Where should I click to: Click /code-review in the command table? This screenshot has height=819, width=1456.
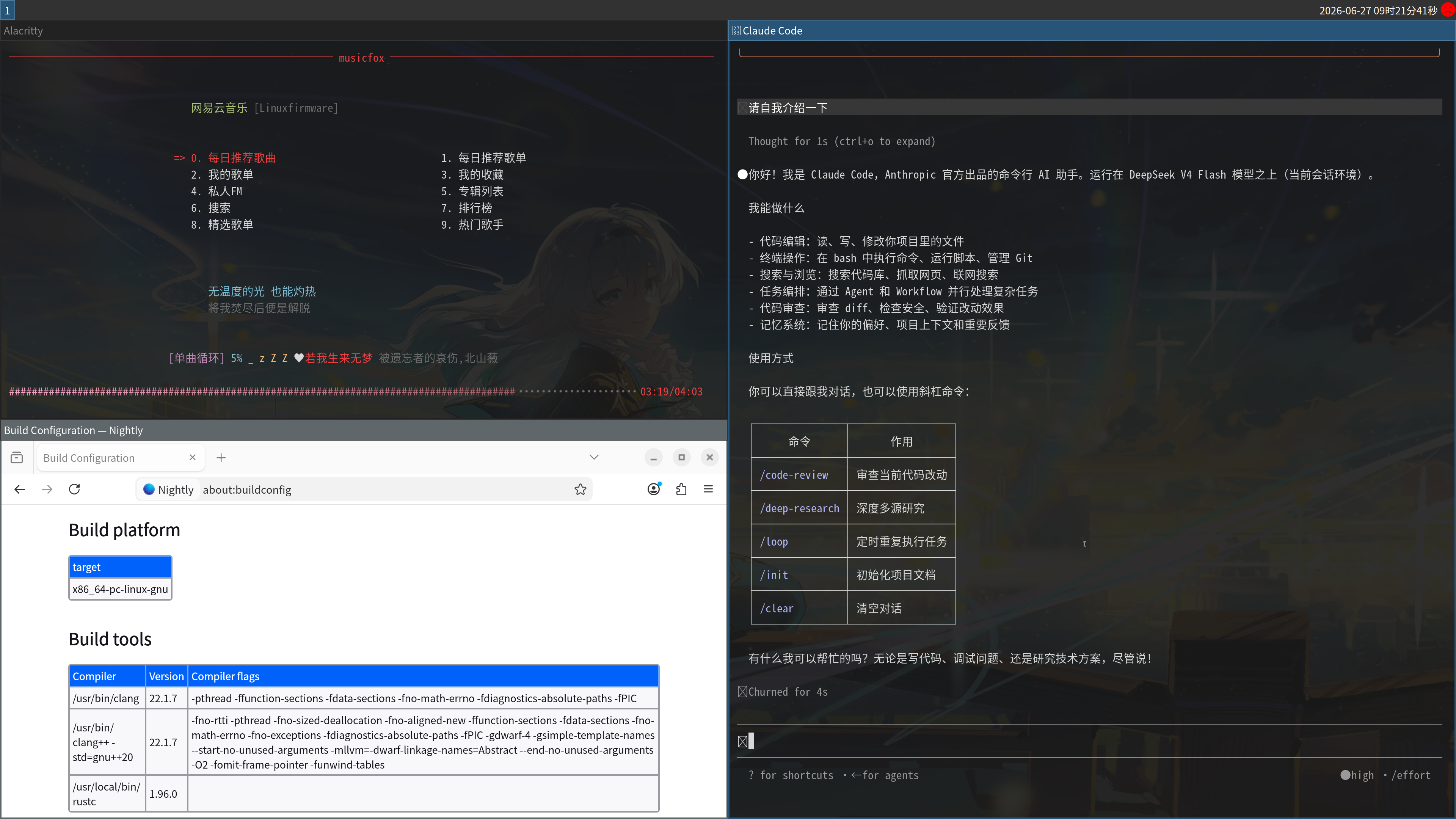794,475
